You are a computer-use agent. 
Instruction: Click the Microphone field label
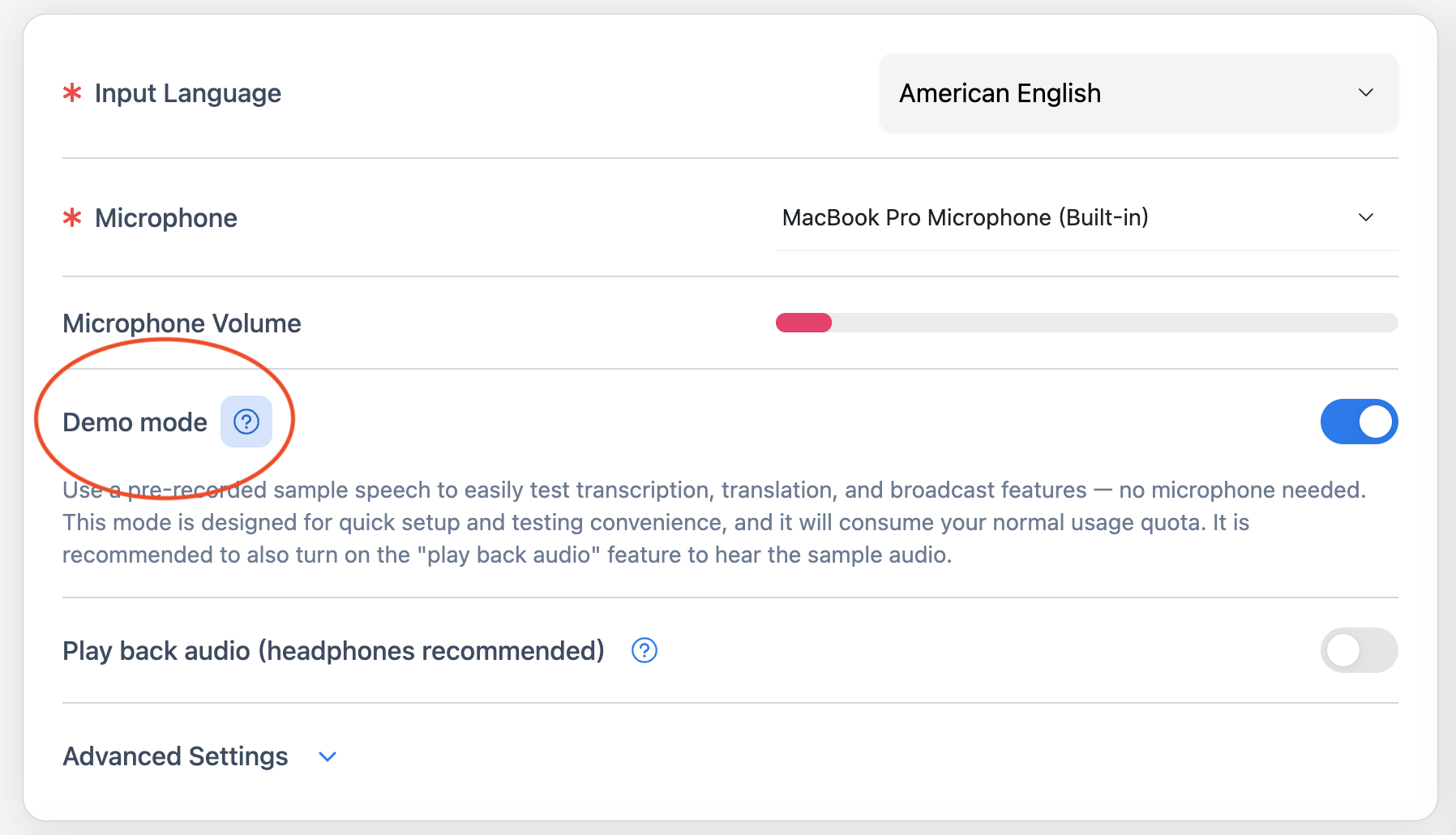pos(165,218)
